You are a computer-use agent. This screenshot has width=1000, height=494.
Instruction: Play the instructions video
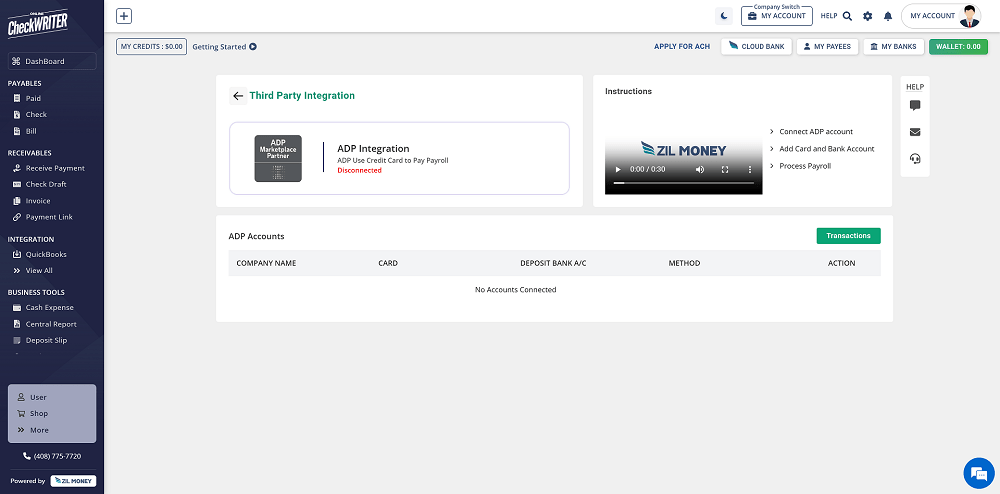tap(617, 170)
